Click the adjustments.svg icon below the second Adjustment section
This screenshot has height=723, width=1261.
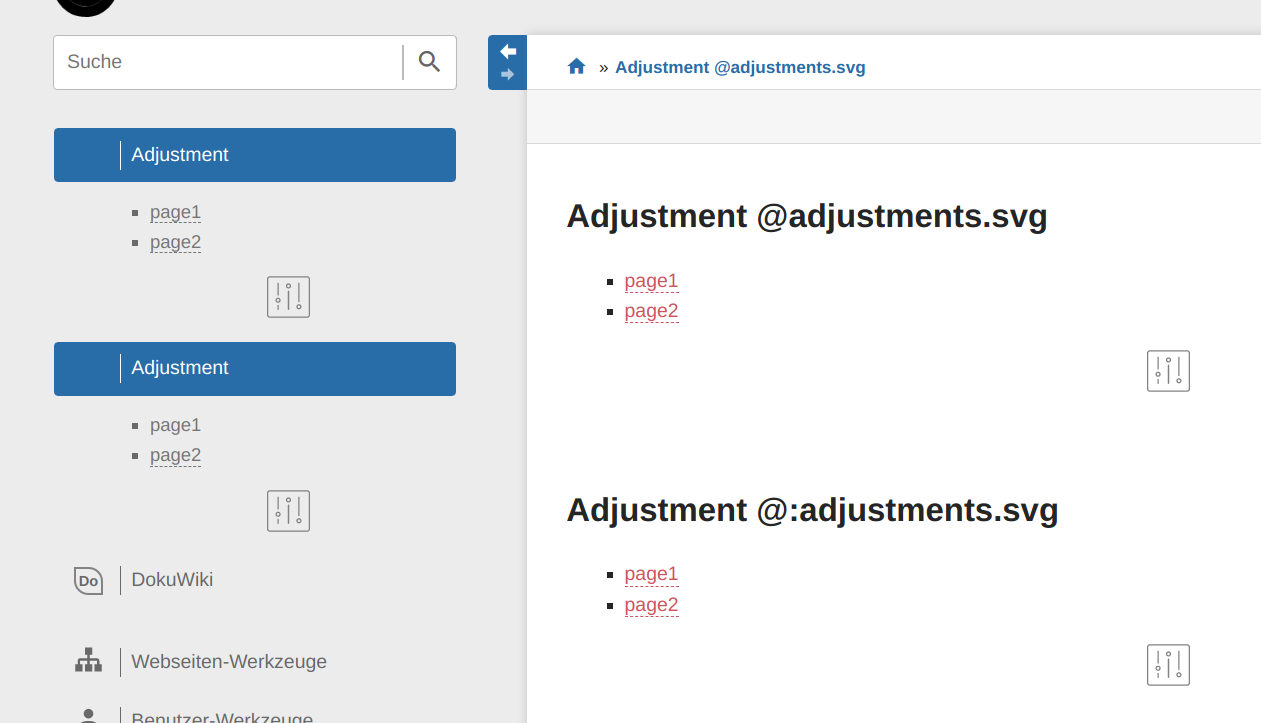(x=288, y=510)
